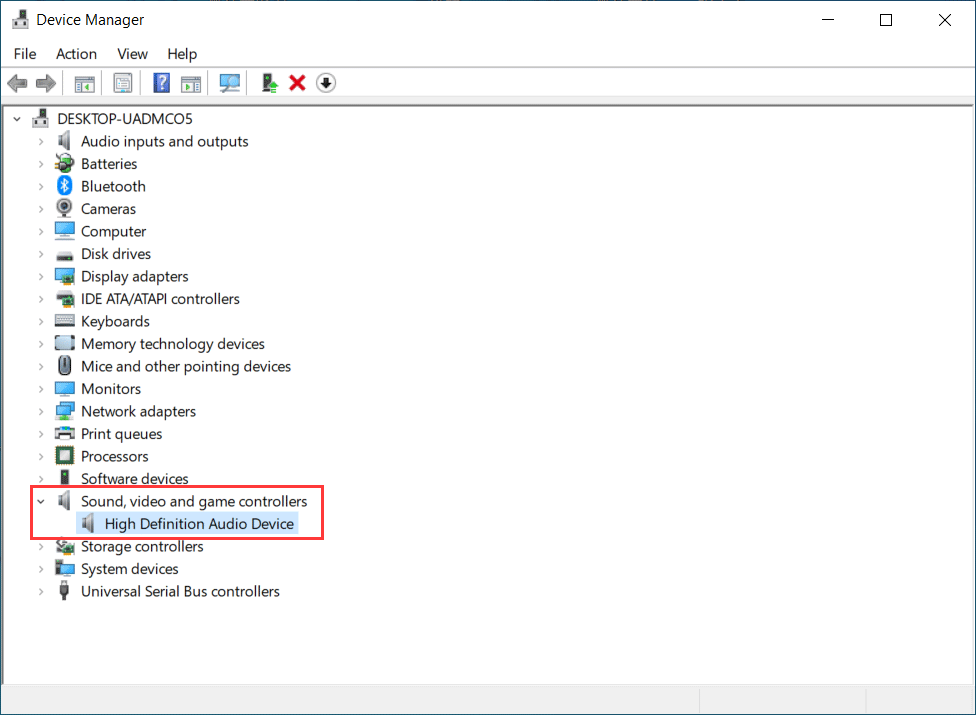Select the IDE ATA/ATAPI controllers label
The image size is (976, 715).
pos(160,299)
